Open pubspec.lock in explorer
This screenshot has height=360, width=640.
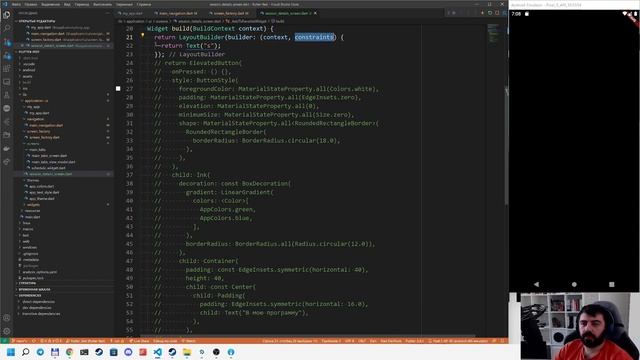(33, 278)
